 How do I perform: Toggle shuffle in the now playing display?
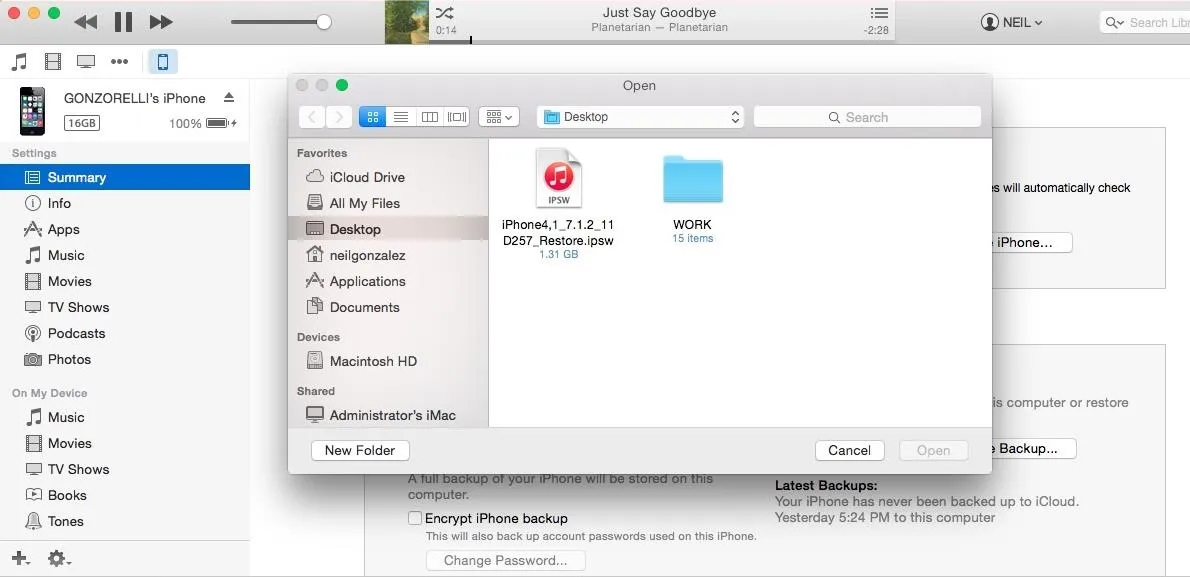pos(445,12)
